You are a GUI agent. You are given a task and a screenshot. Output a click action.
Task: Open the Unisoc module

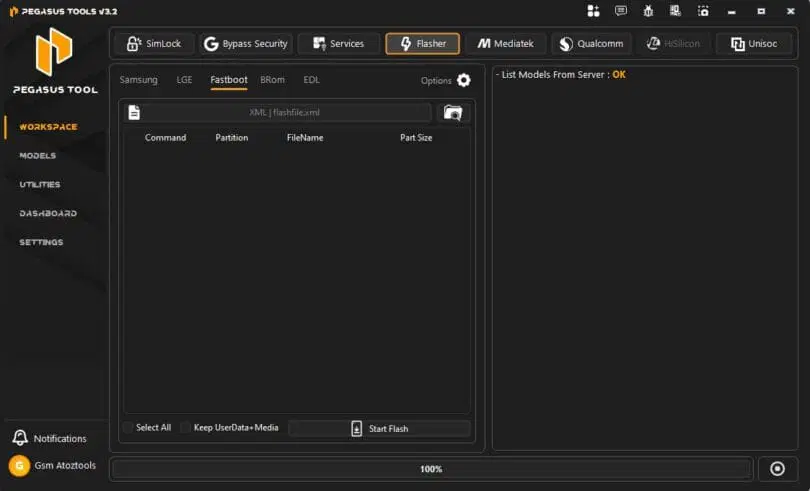click(x=754, y=44)
